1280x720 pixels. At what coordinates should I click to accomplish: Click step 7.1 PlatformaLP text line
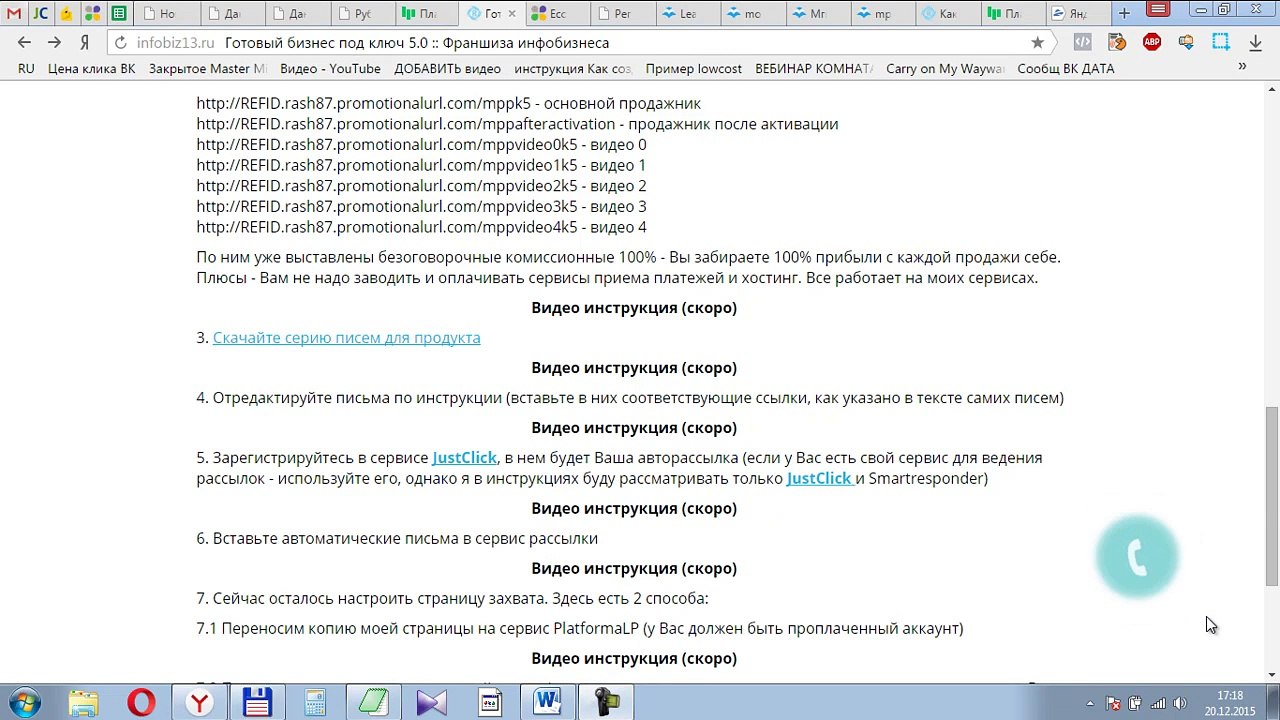(x=580, y=629)
